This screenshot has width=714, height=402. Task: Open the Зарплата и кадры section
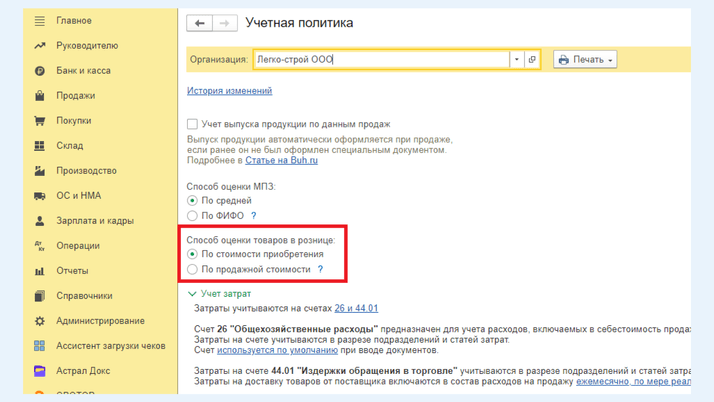coord(95,221)
